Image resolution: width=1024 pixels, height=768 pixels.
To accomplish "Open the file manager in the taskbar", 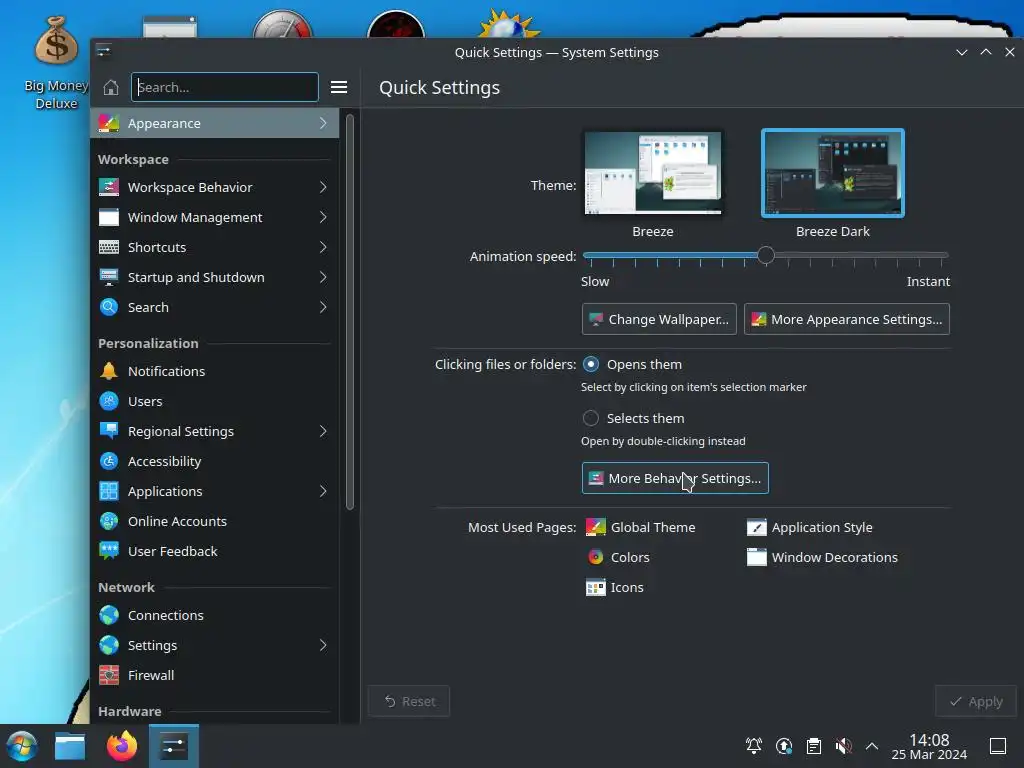I will [70, 746].
